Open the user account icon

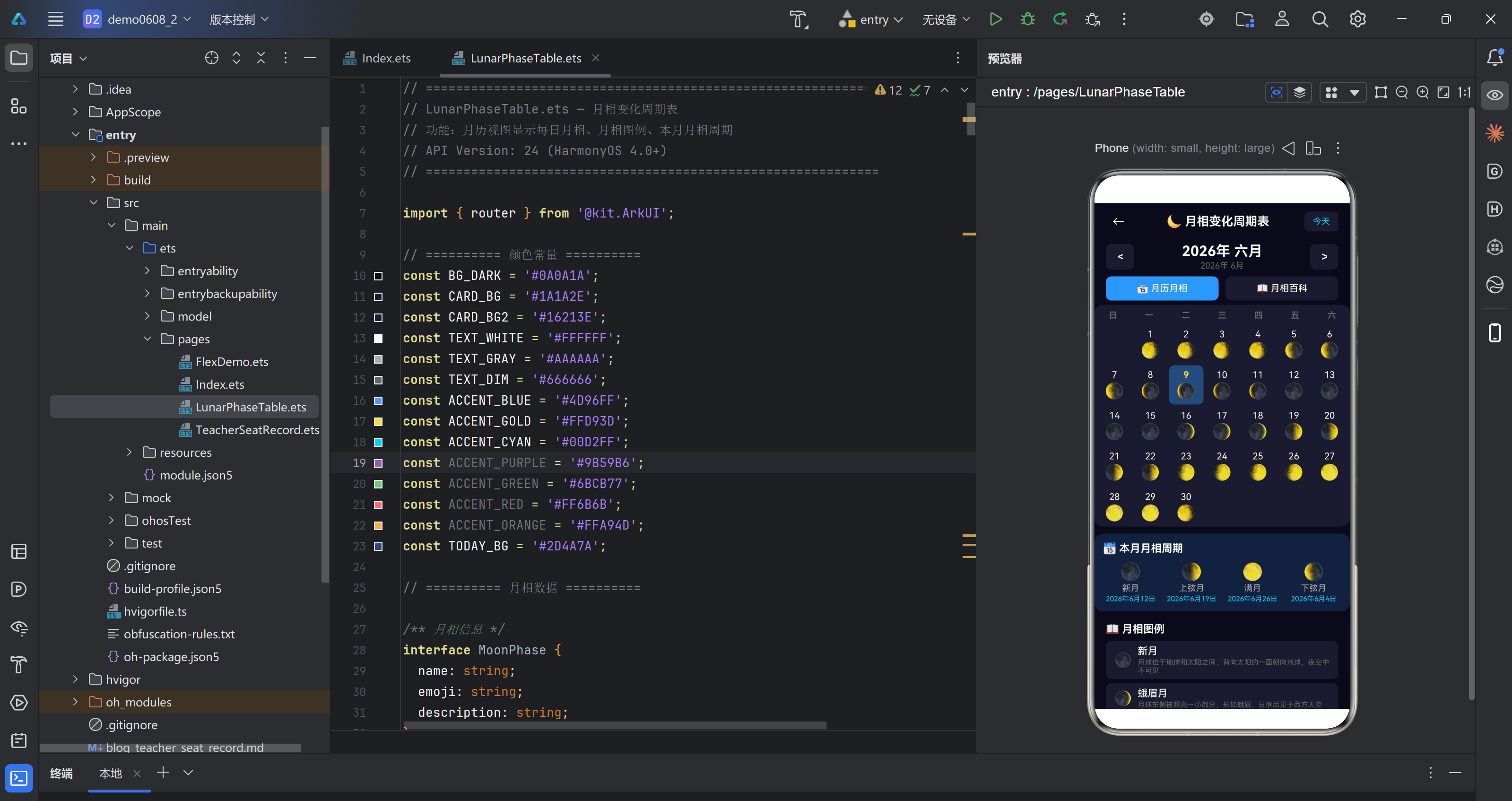point(1282,19)
